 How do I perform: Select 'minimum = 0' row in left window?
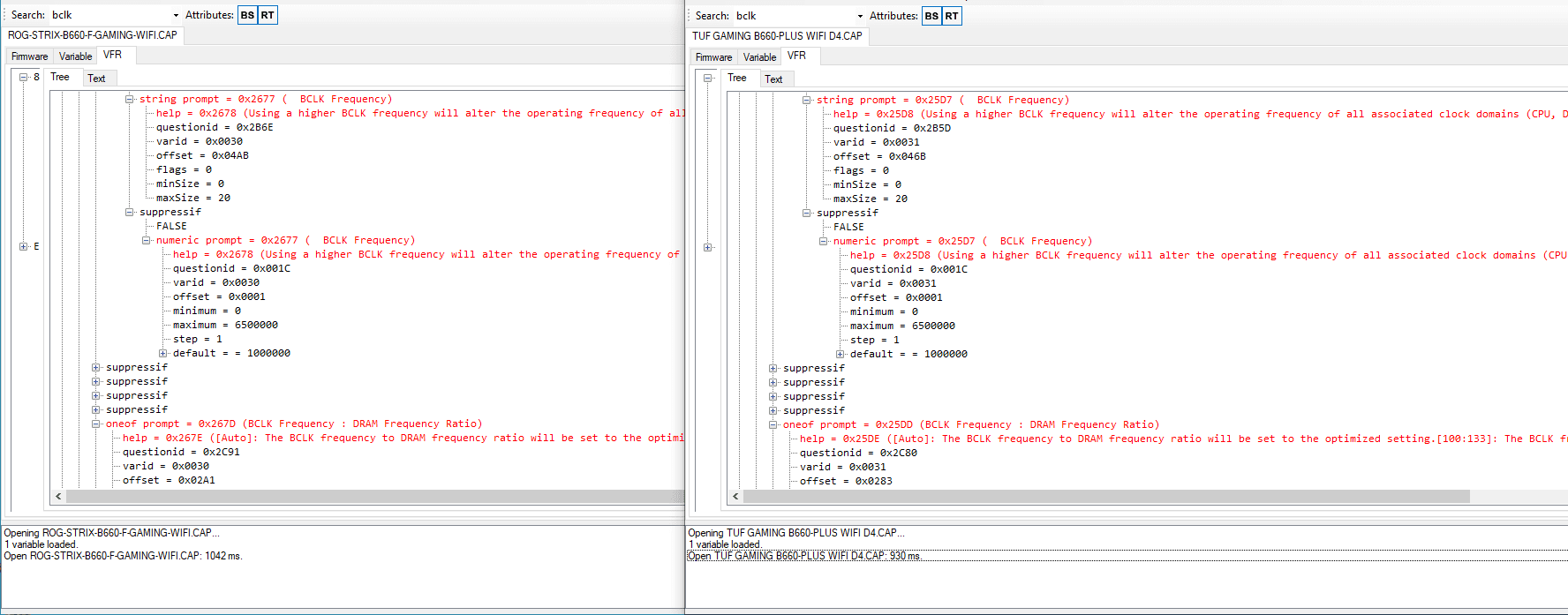[207, 311]
